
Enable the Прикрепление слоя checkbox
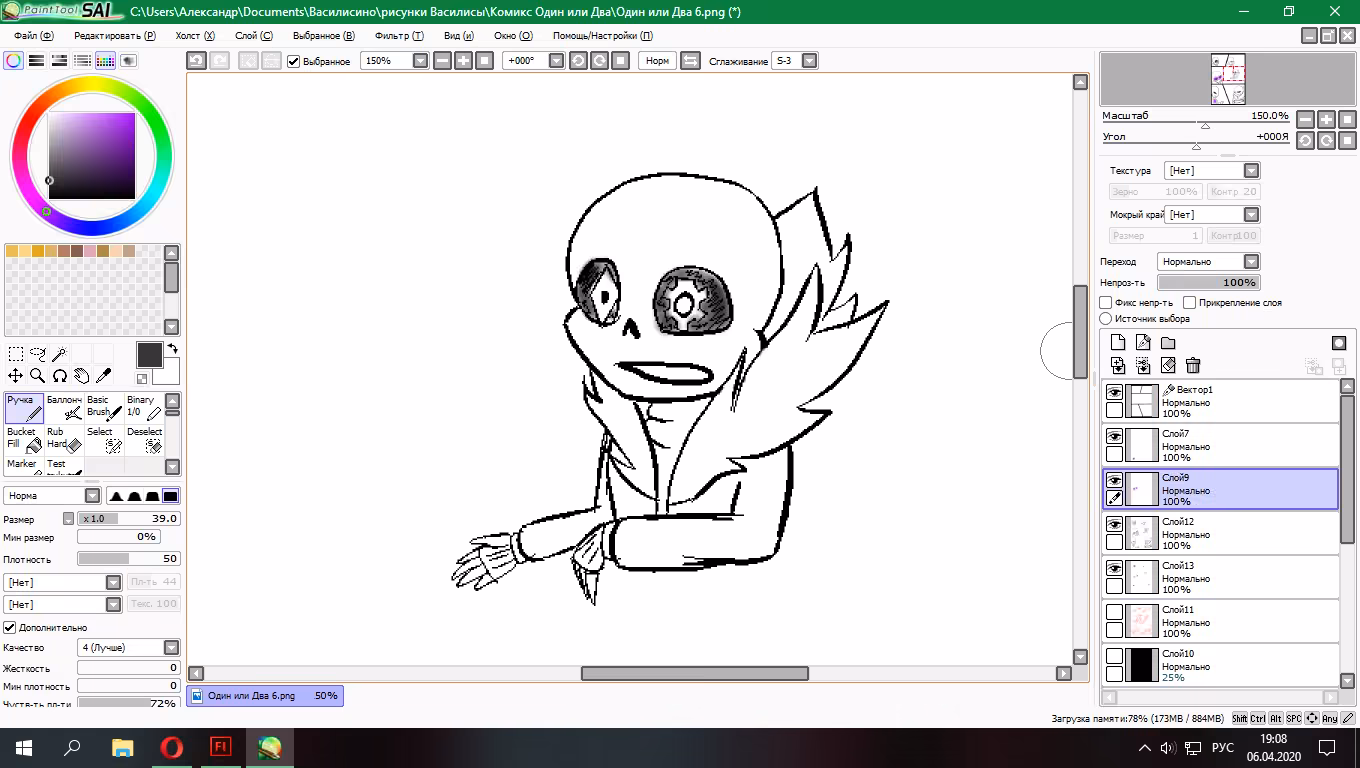(1190, 302)
